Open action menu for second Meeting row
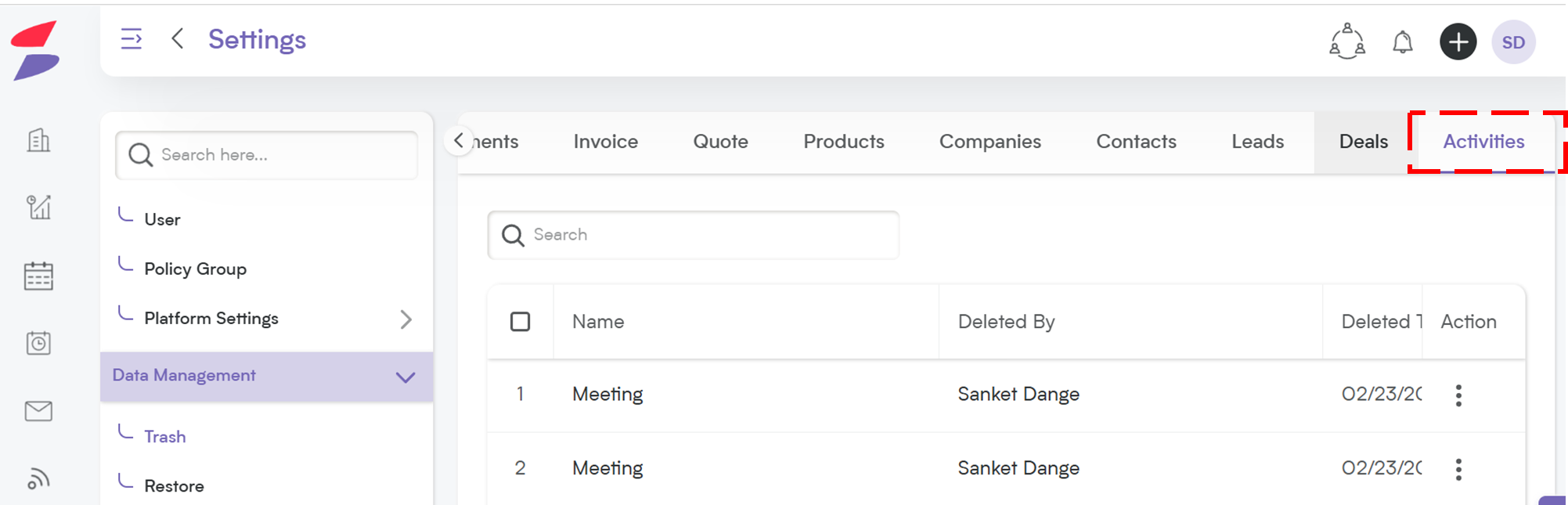The height and width of the screenshot is (505, 1568). click(x=1458, y=469)
